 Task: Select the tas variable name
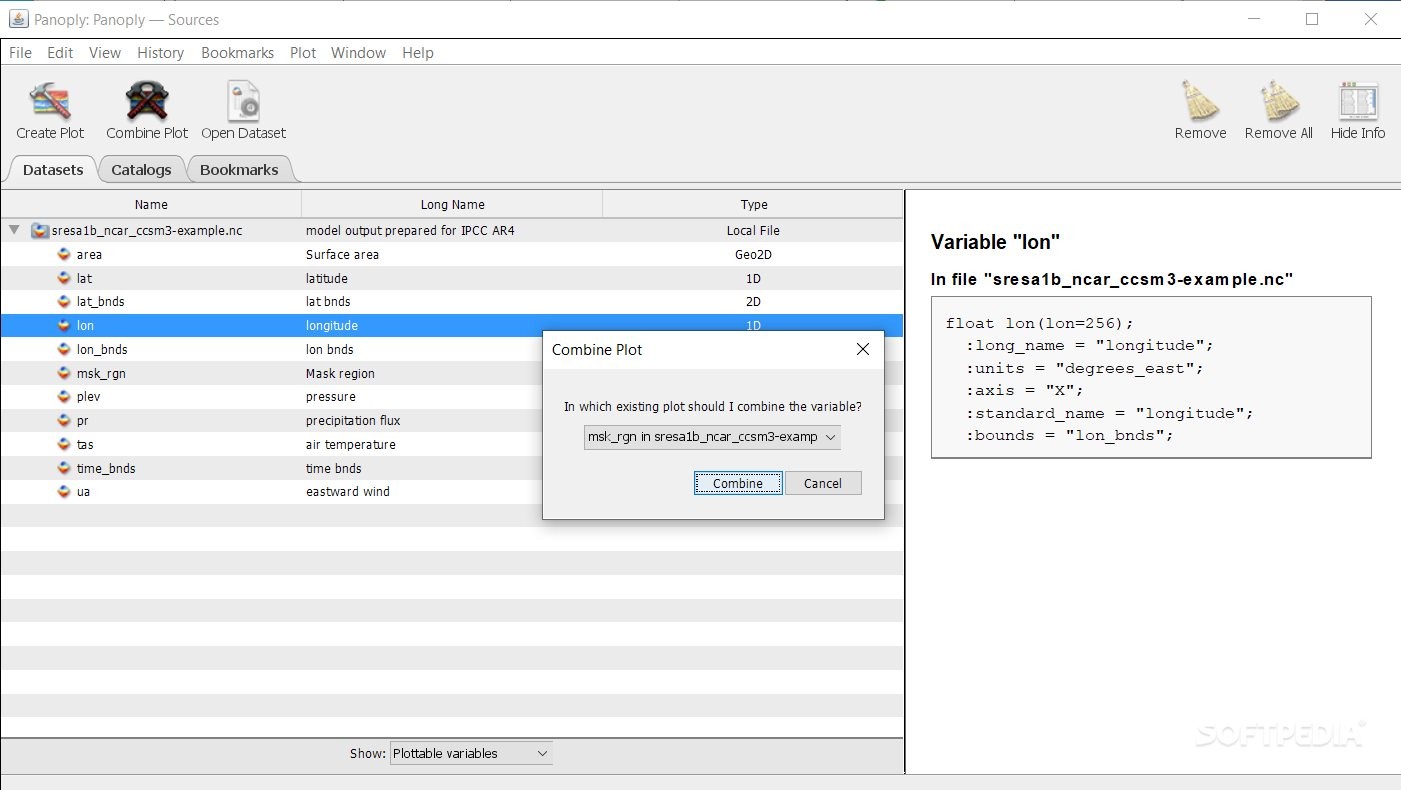[85, 444]
